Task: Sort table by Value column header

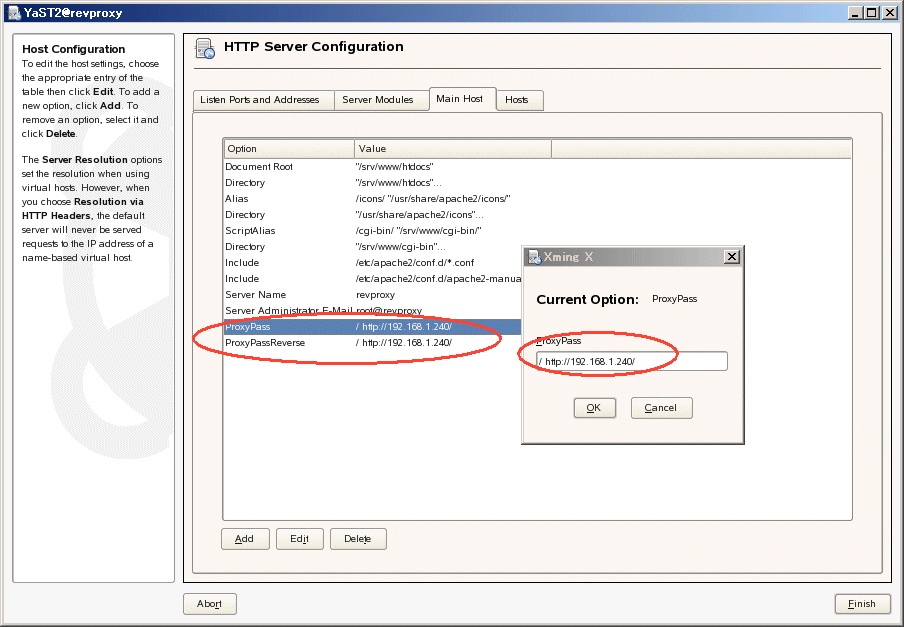Action: [453, 149]
